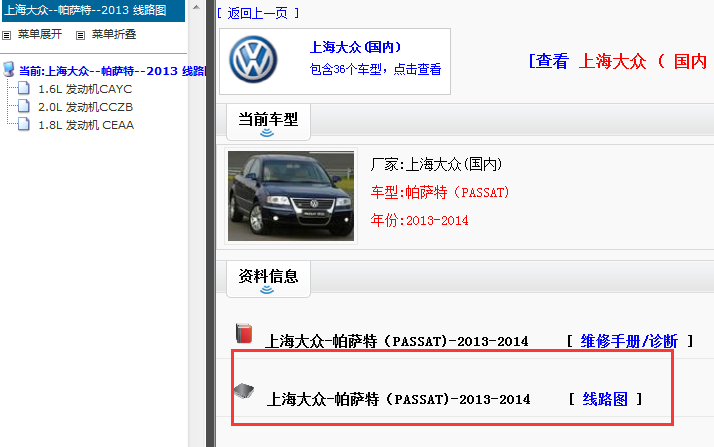Select the 资料信息 tab
The height and width of the screenshot is (447, 714).
268,279
